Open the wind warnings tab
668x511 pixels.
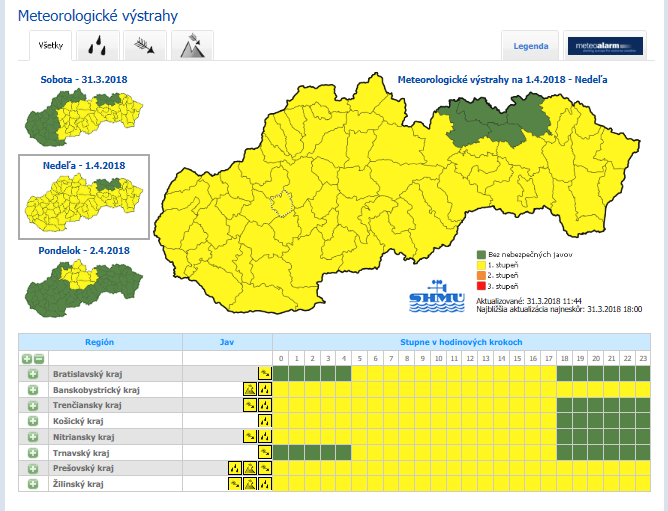coord(145,46)
